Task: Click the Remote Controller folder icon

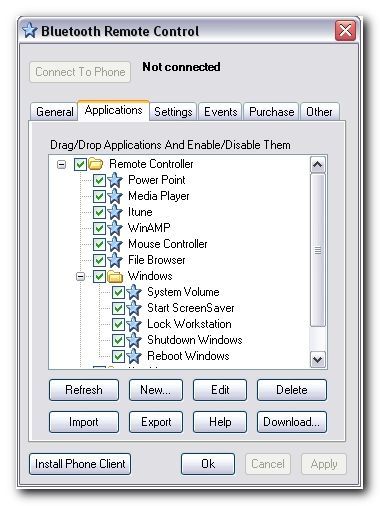Action: [96, 164]
